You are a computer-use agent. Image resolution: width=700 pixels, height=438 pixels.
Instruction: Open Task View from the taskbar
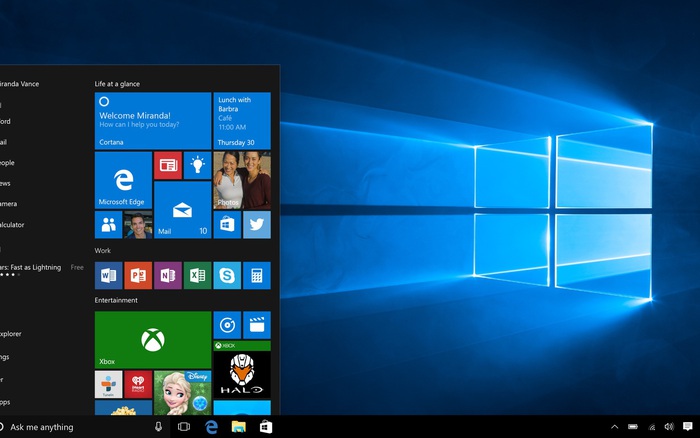tap(184, 427)
